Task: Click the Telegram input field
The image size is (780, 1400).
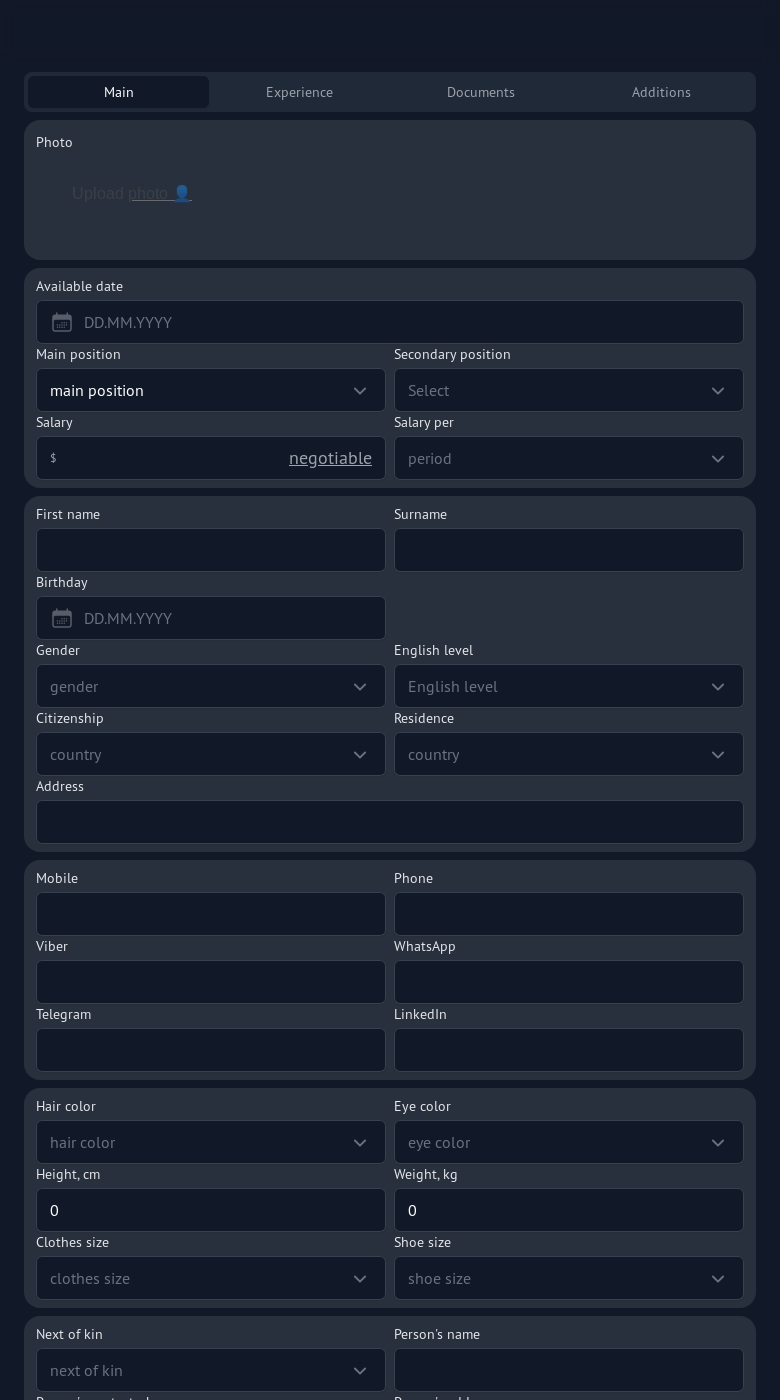Action: [x=210, y=1050]
